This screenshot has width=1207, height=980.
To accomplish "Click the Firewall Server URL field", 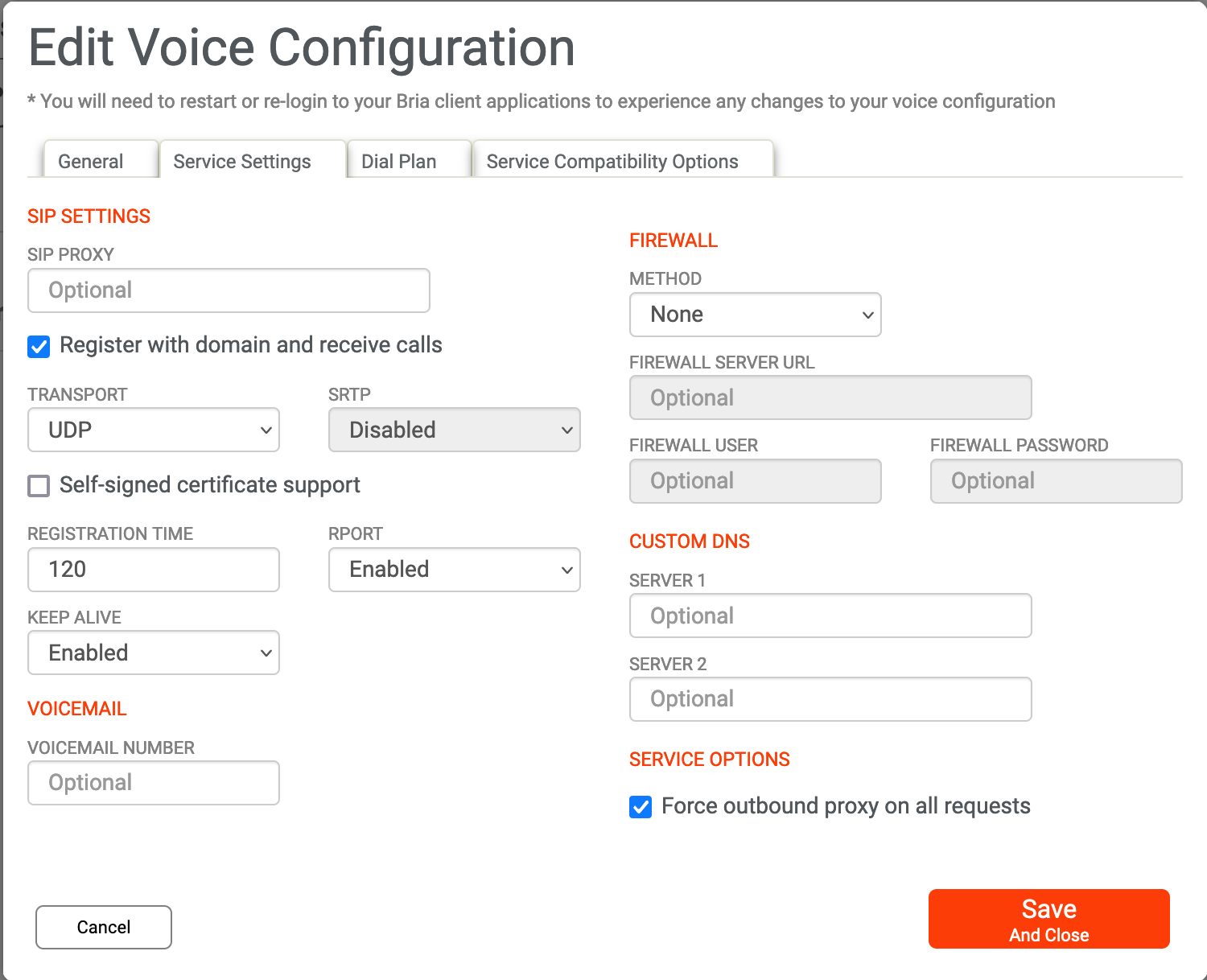I will pos(830,397).
